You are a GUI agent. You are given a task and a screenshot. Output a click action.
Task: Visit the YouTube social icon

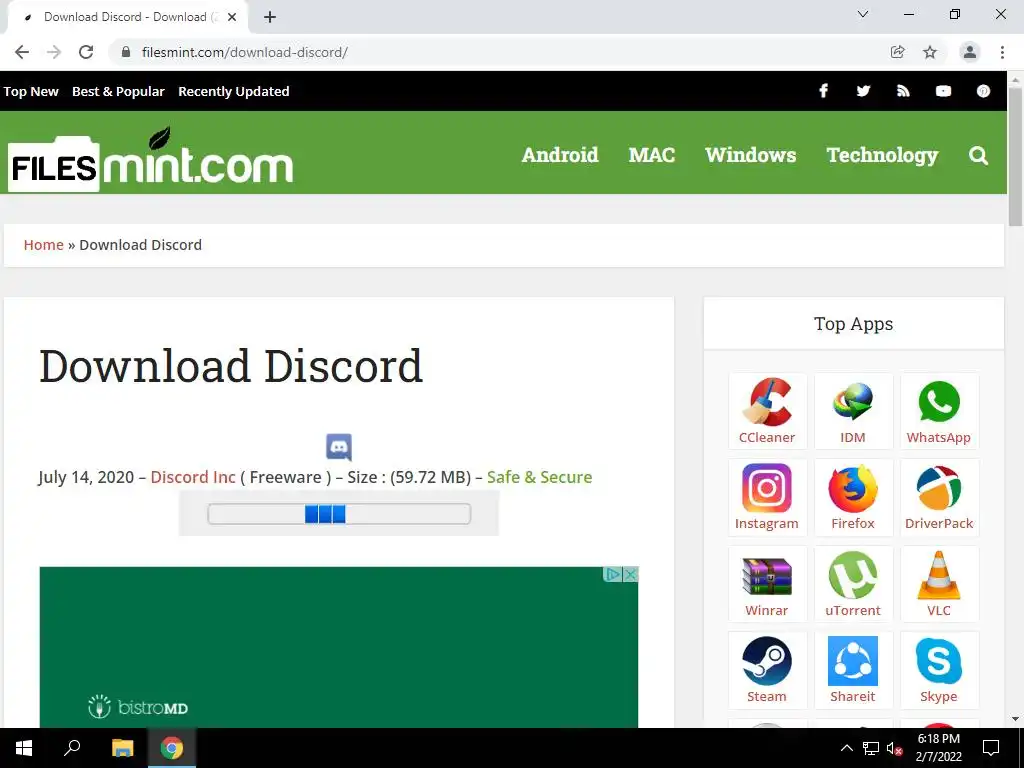(x=943, y=91)
